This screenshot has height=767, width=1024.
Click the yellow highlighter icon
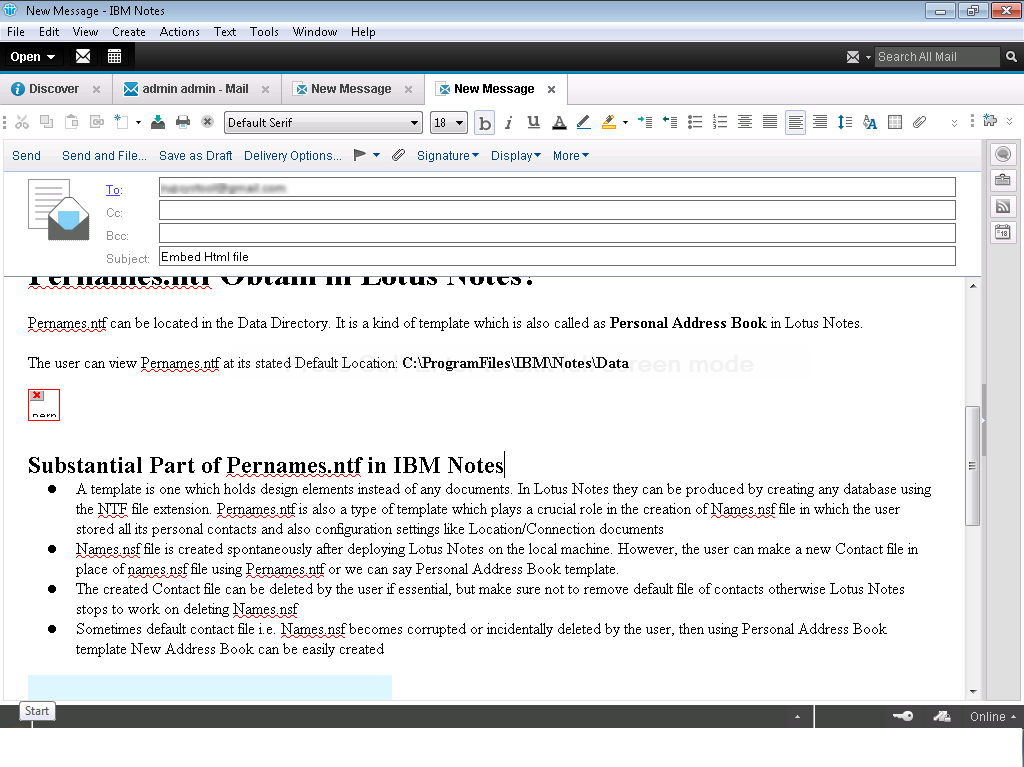[x=609, y=122]
